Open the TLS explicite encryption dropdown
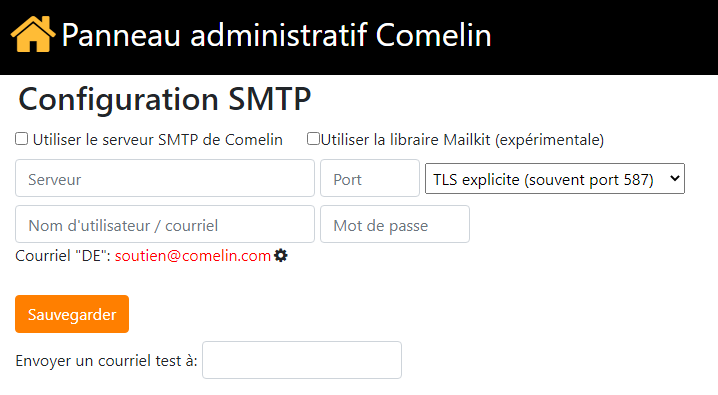The width and height of the screenshot is (718, 395). pyautogui.click(x=555, y=179)
